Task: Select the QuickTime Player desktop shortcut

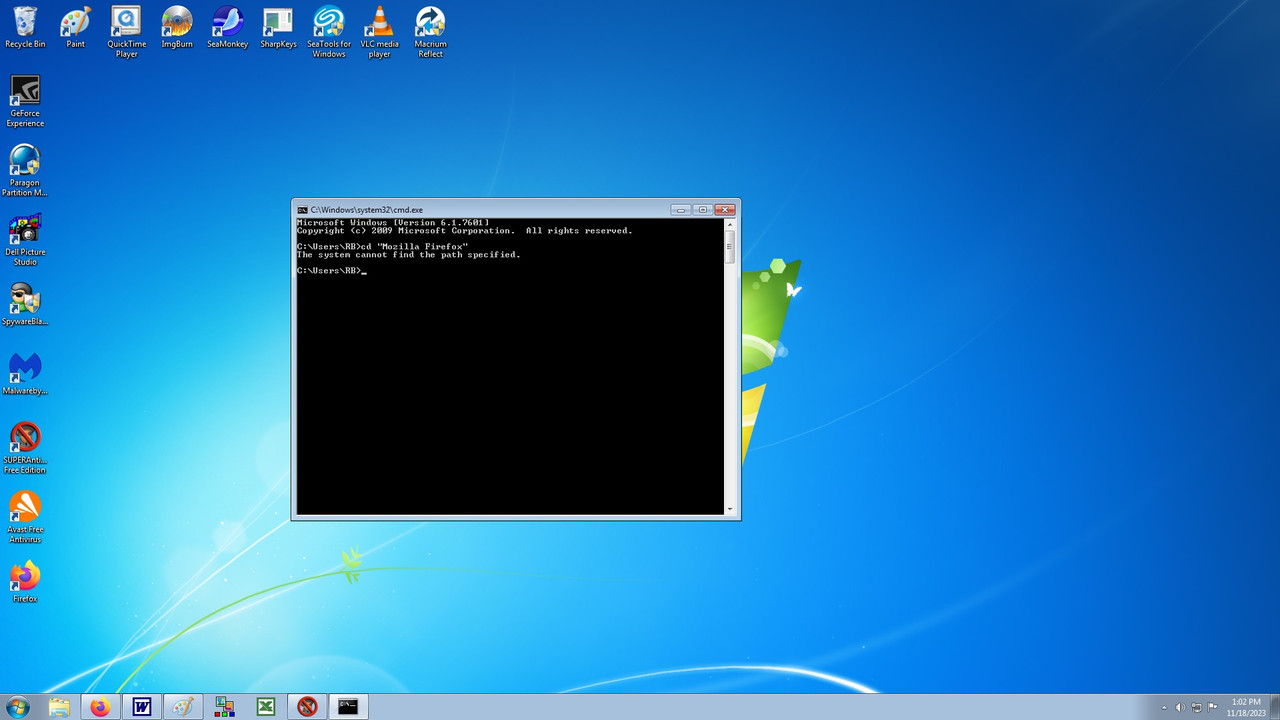Action: point(127,32)
